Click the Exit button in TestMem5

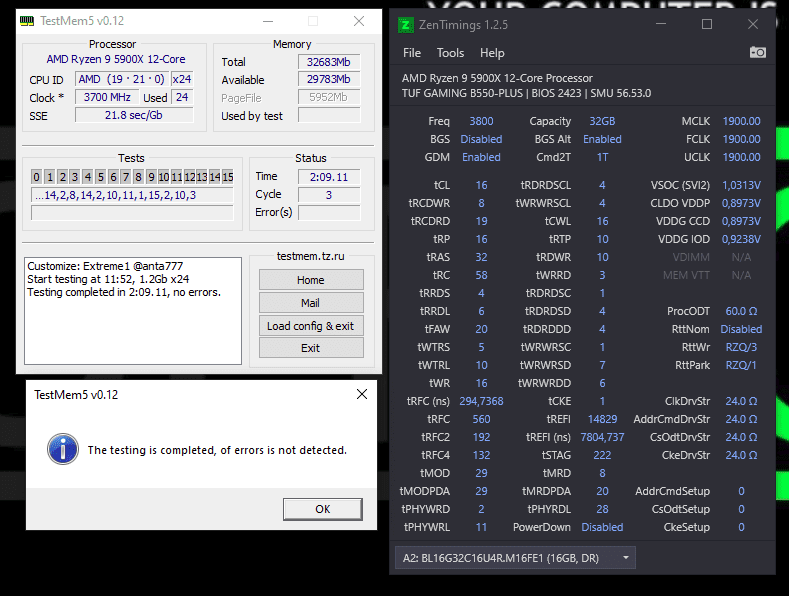[311, 348]
